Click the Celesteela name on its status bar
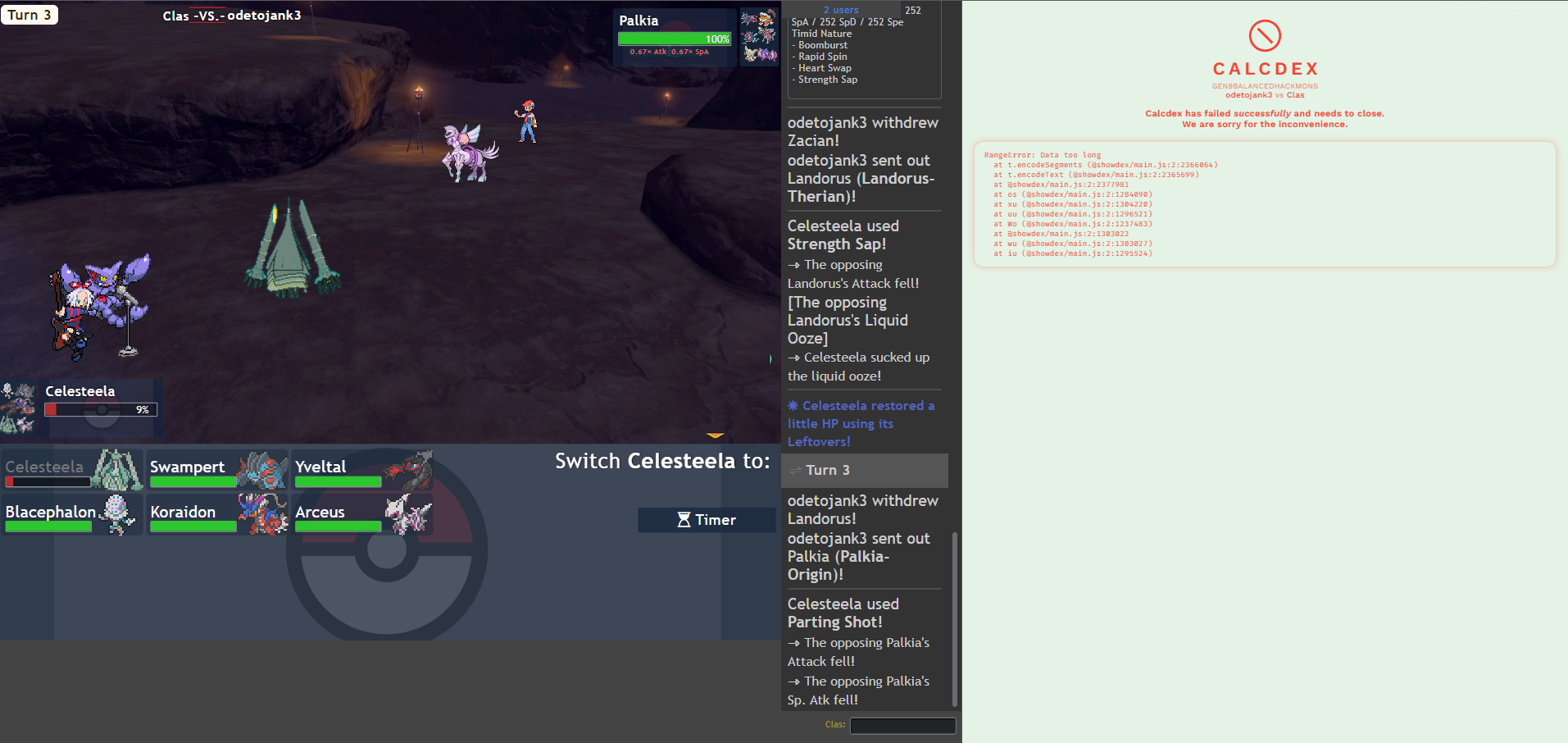The height and width of the screenshot is (743, 1568). [80, 391]
